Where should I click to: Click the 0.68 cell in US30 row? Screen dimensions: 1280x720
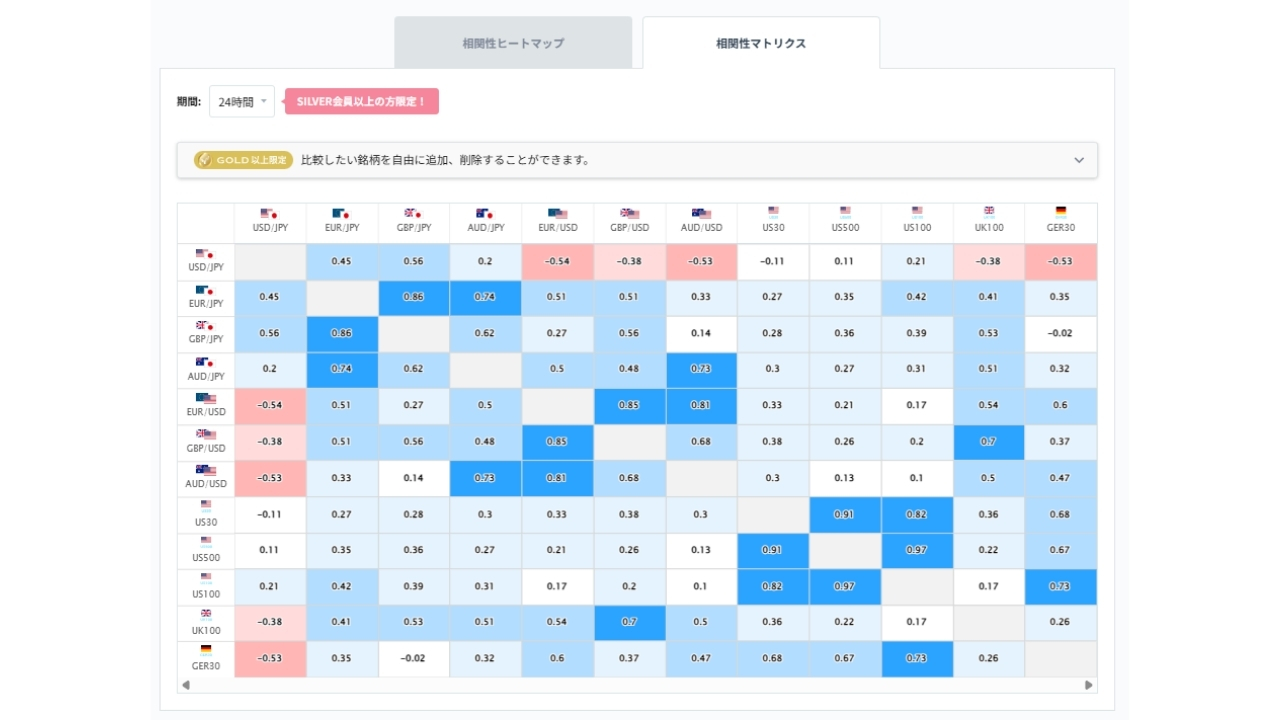coord(1061,515)
